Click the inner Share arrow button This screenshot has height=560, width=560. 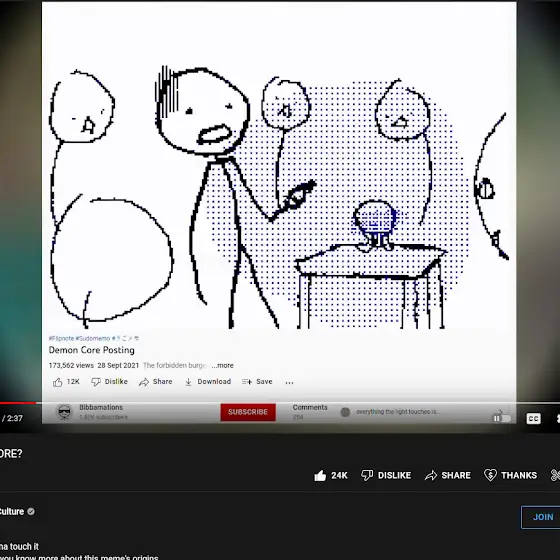pyautogui.click(x=144, y=382)
